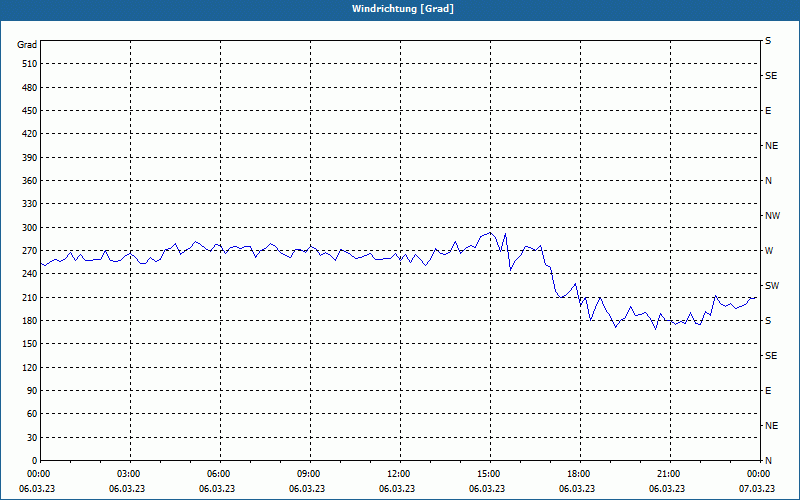The image size is (800, 500).
Task: Select the "NE" compass label between 30 and 60
Action: [x=771, y=426]
